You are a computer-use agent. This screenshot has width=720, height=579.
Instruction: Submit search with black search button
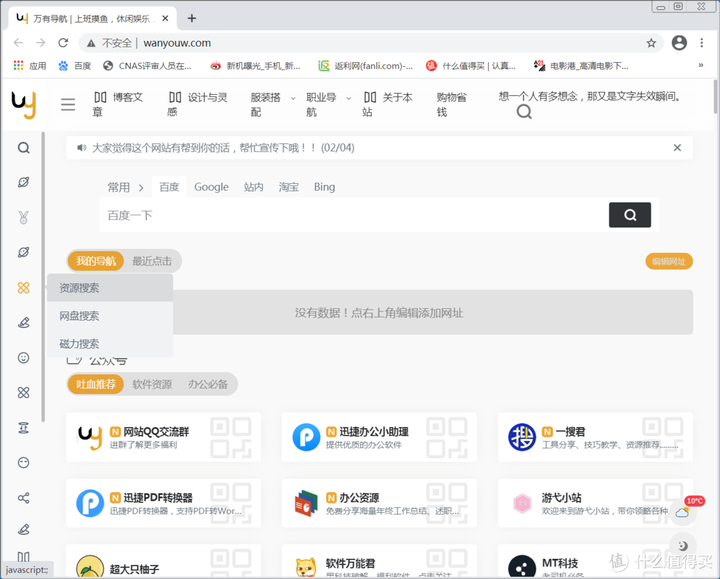[630, 215]
